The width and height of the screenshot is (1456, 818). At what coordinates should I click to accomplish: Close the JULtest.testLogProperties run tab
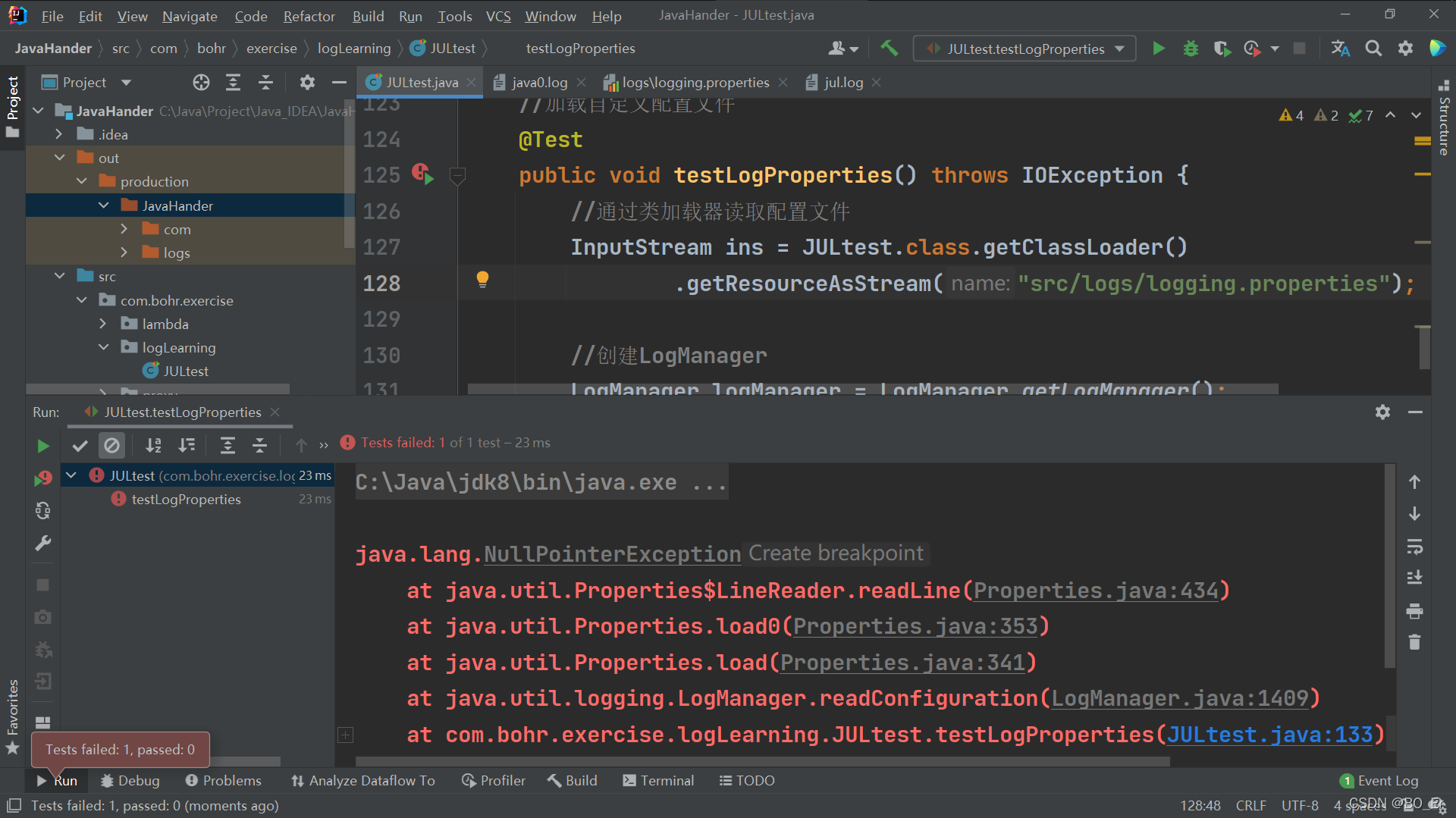275,412
